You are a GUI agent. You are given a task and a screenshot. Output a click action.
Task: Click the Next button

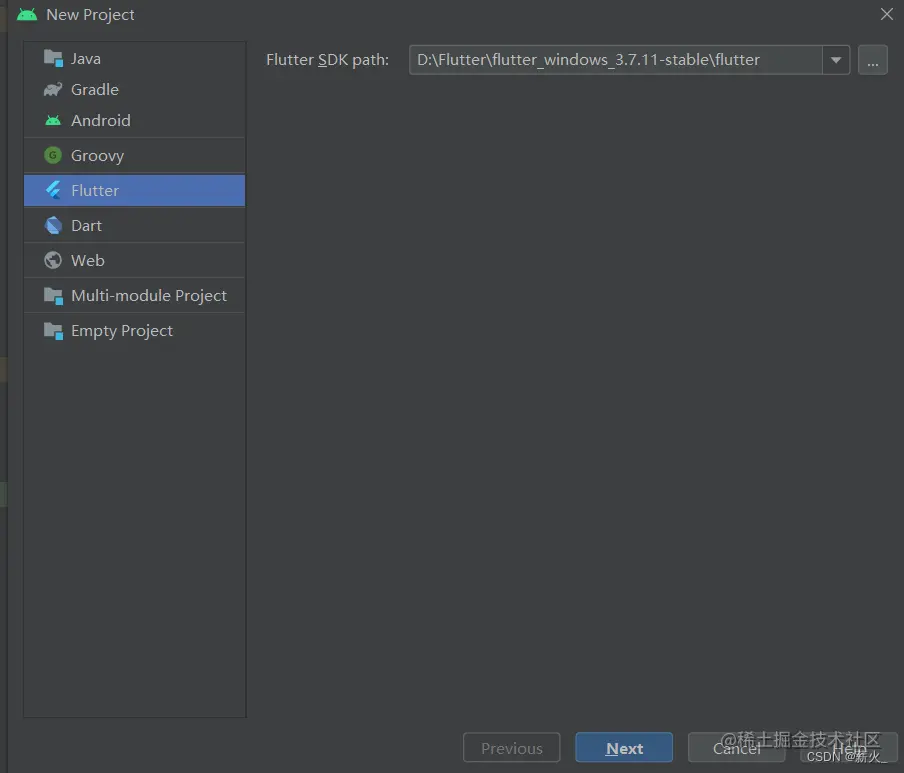pyautogui.click(x=624, y=748)
